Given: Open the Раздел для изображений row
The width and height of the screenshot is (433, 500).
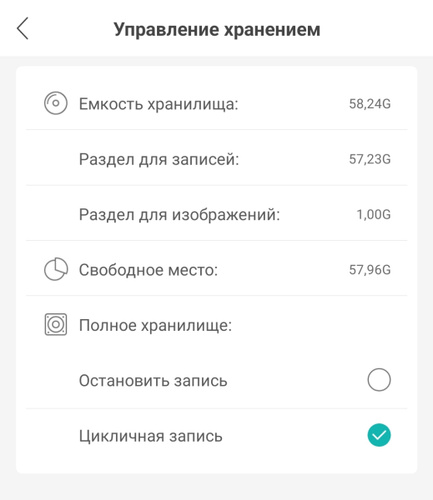Looking at the screenshot, I should [217, 213].
